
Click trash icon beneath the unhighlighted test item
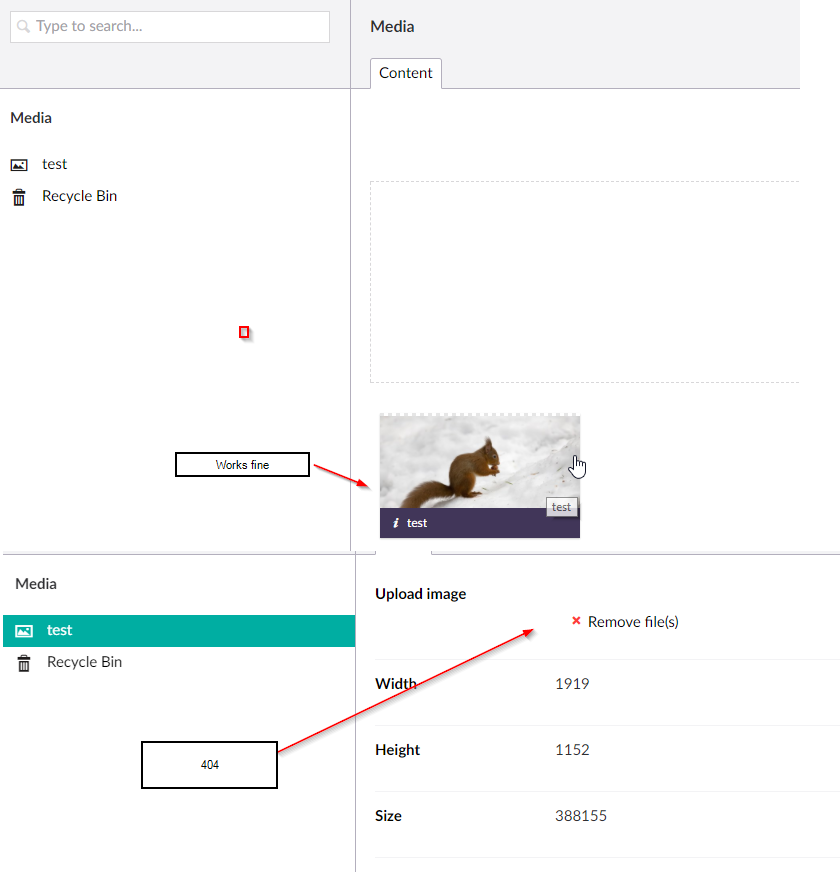pyautogui.click(x=19, y=197)
